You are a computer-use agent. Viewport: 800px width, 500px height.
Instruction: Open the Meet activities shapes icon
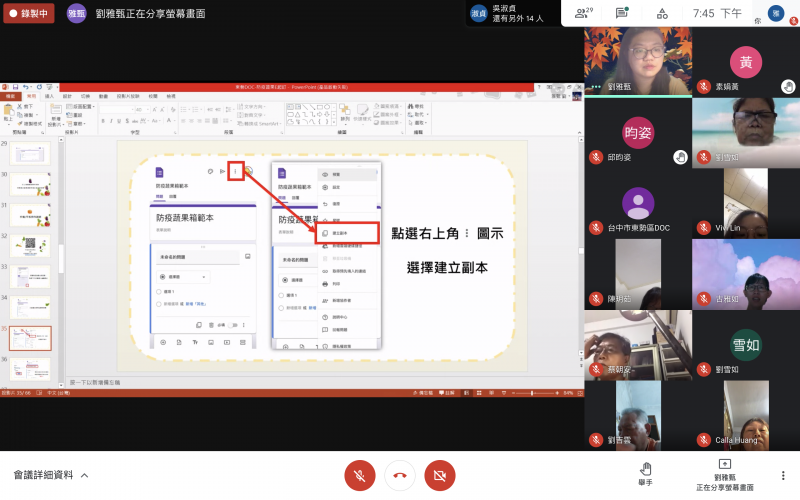point(662,14)
